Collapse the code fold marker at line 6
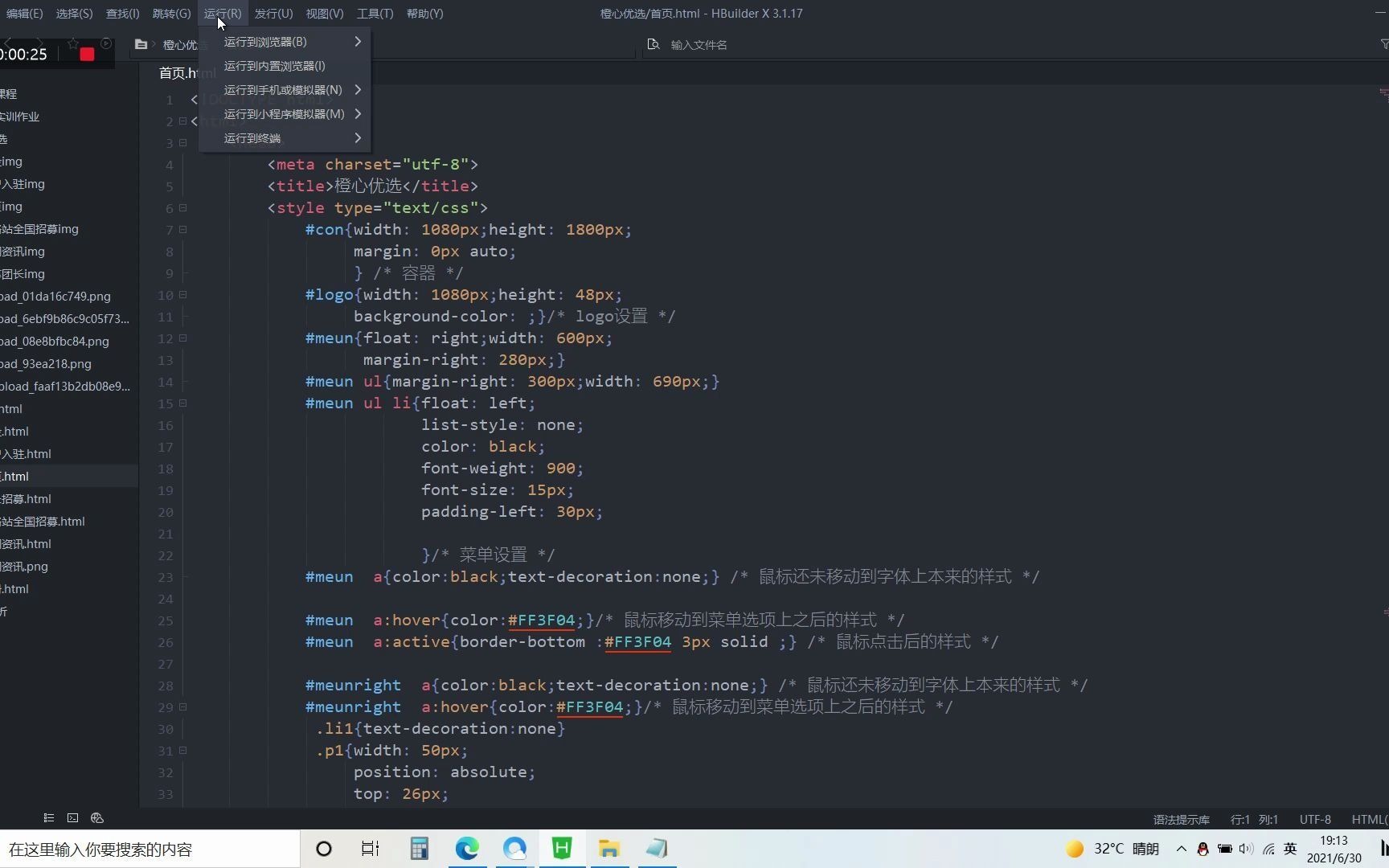The height and width of the screenshot is (868, 1389). [183, 207]
